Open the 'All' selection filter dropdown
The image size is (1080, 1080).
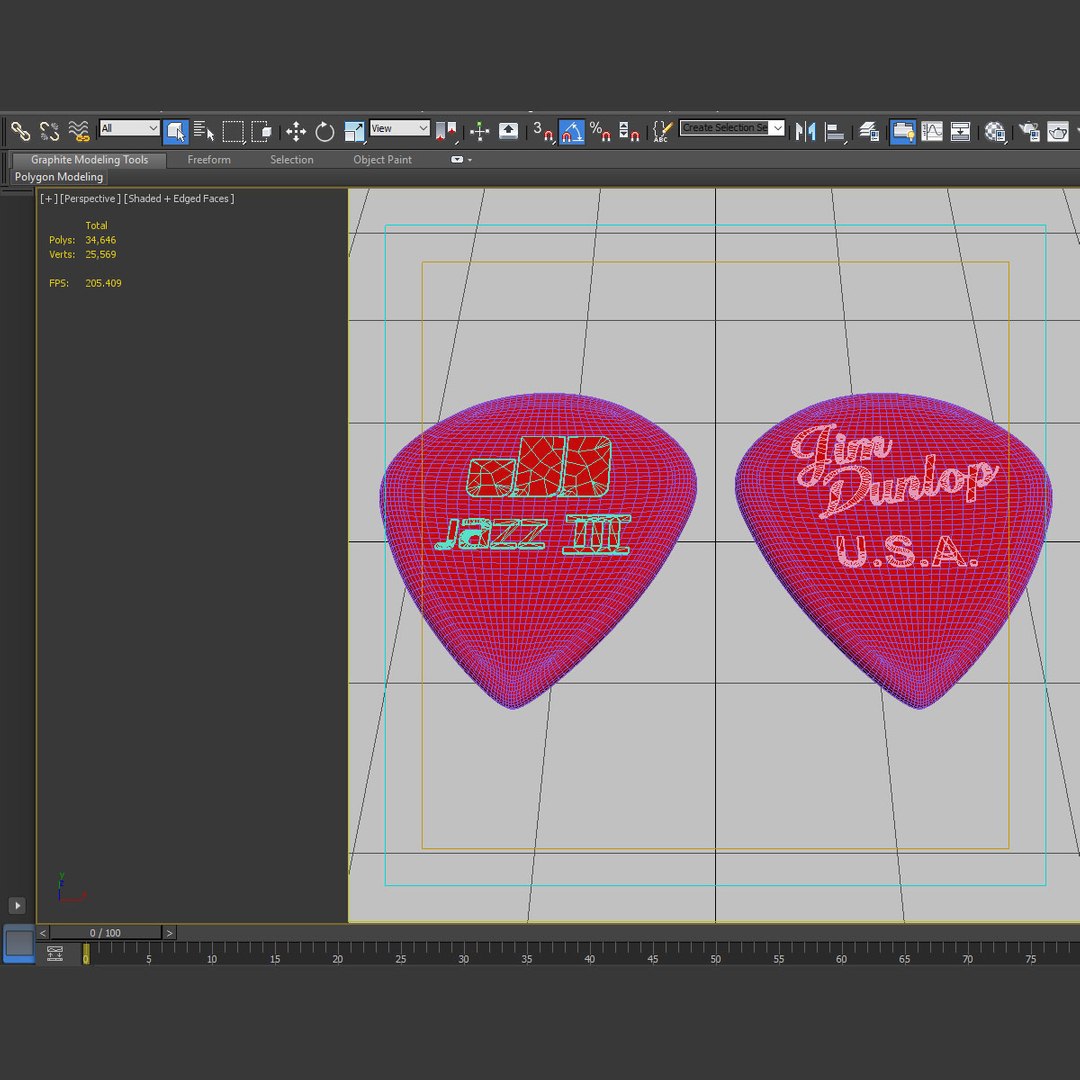coord(129,128)
